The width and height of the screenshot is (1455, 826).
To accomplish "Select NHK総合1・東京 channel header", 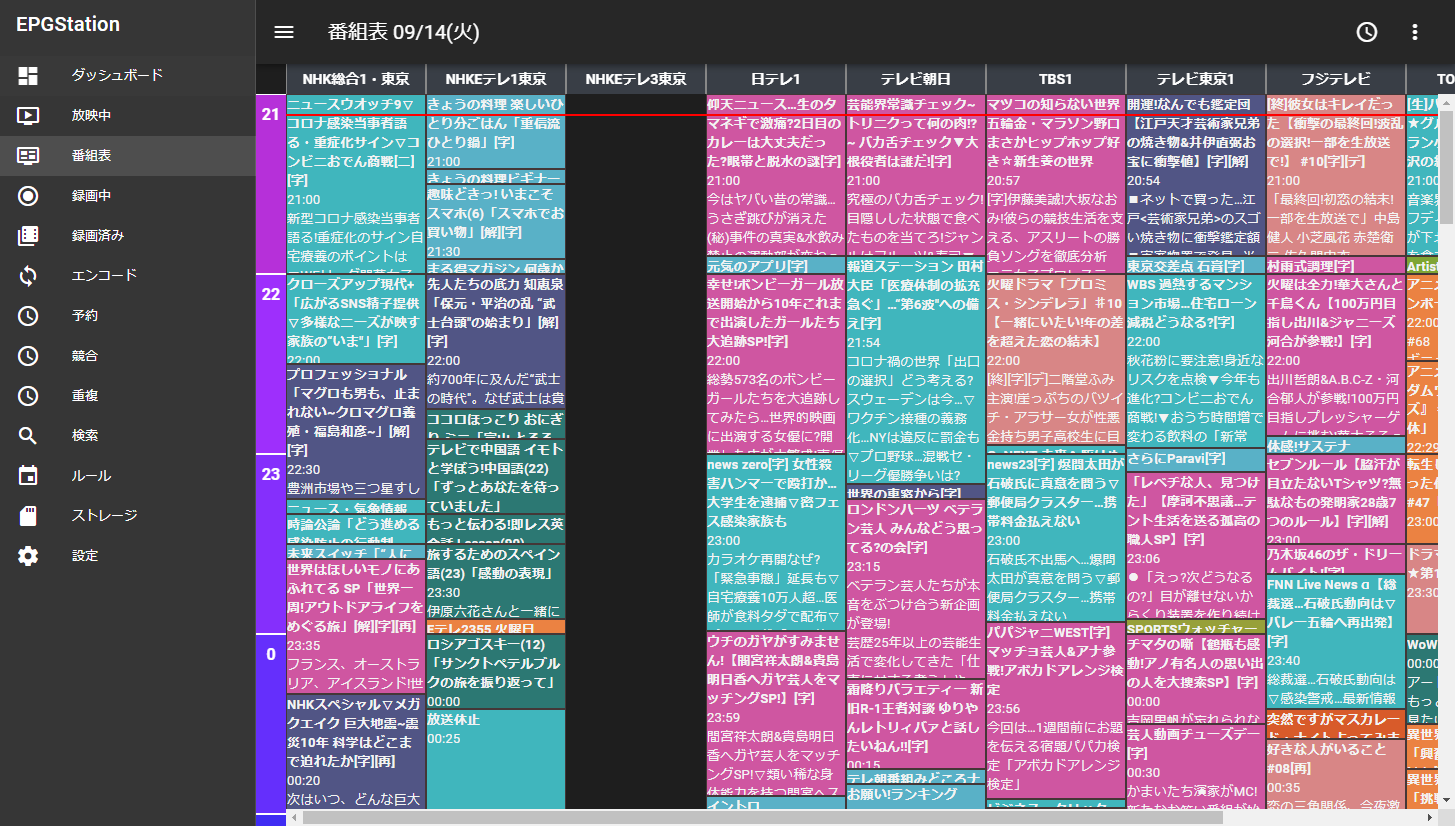I will click(356, 79).
